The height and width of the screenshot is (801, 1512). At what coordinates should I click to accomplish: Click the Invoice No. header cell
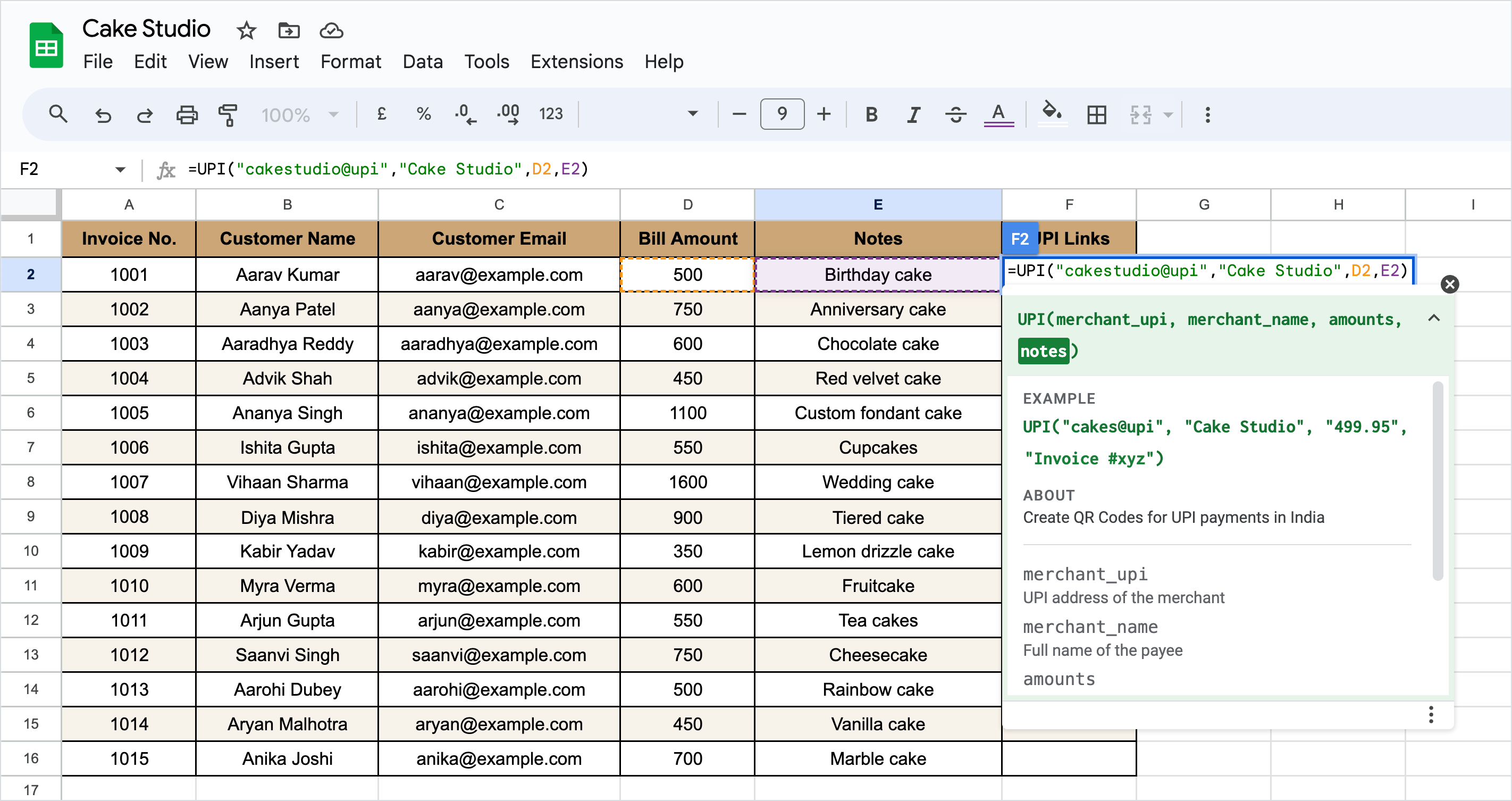pos(129,238)
